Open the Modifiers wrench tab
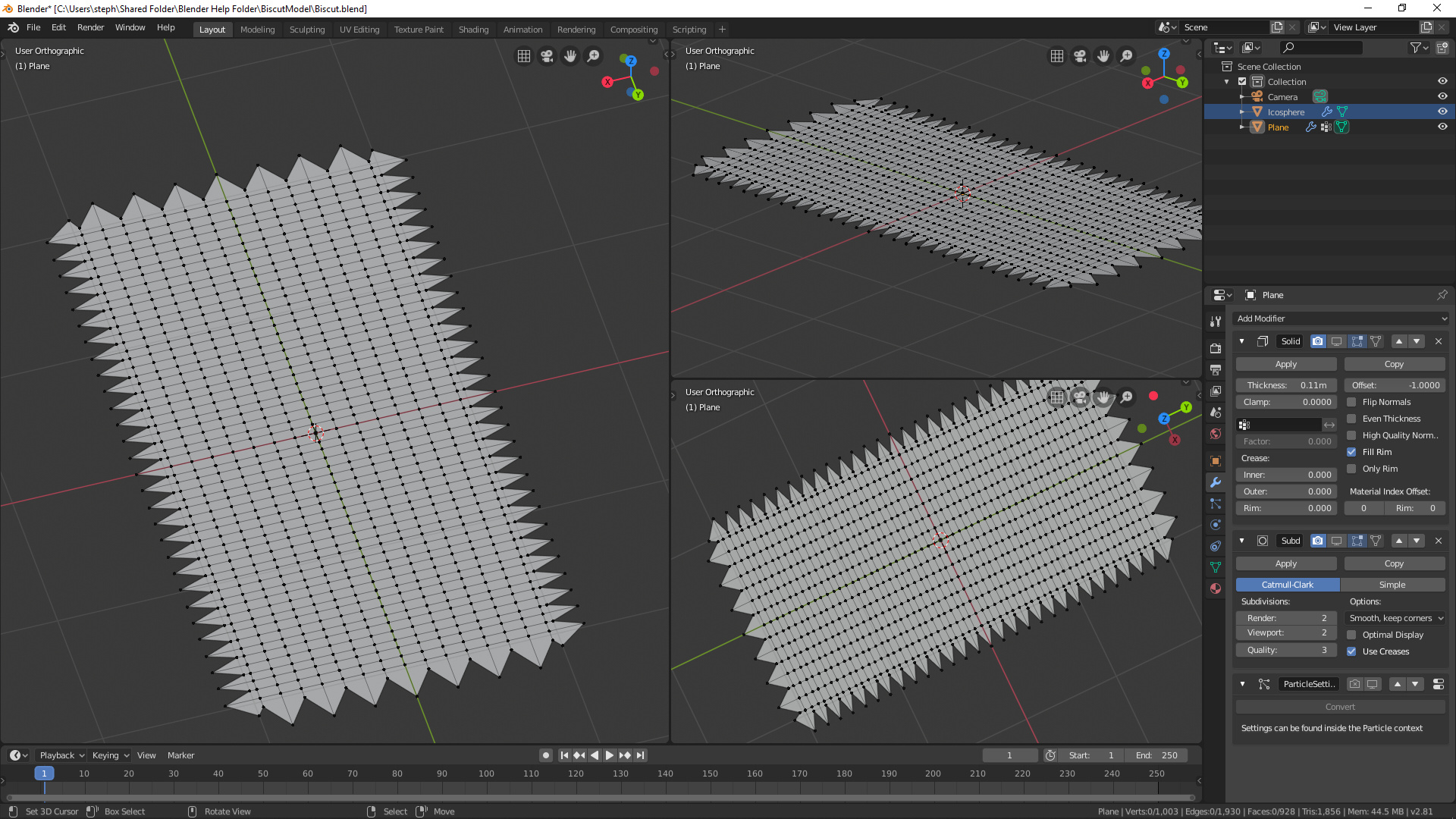 (1216, 482)
